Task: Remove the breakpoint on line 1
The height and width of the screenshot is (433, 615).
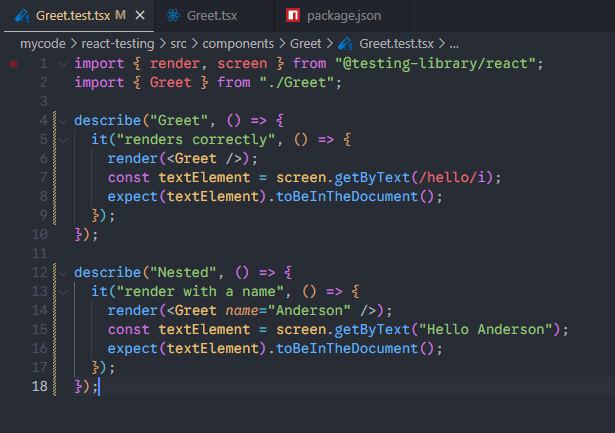Action: (13, 64)
